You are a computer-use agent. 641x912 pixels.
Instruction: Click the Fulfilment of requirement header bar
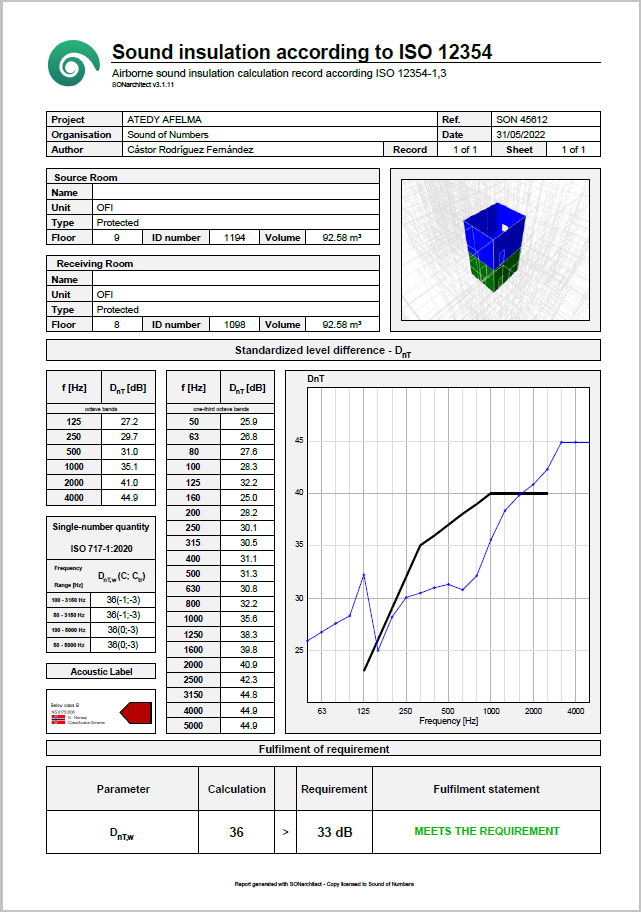pyautogui.click(x=323, y=748)
